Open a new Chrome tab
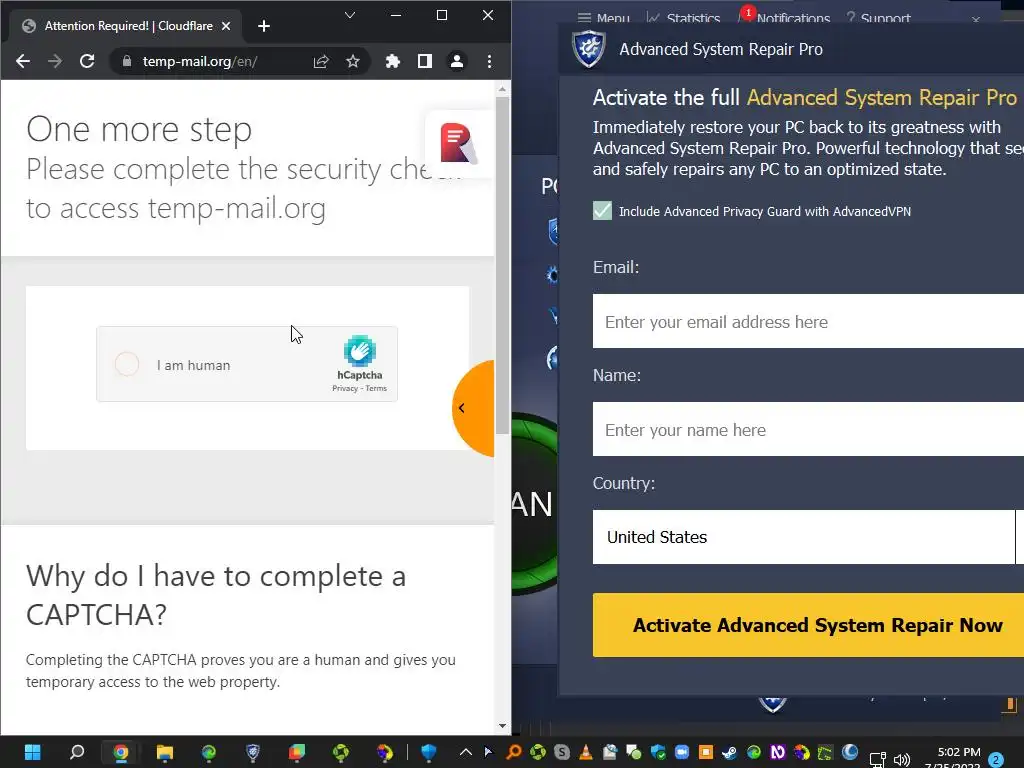This screenshot has width=1024, height=768. pyautogui.click(x=264, y=26)
